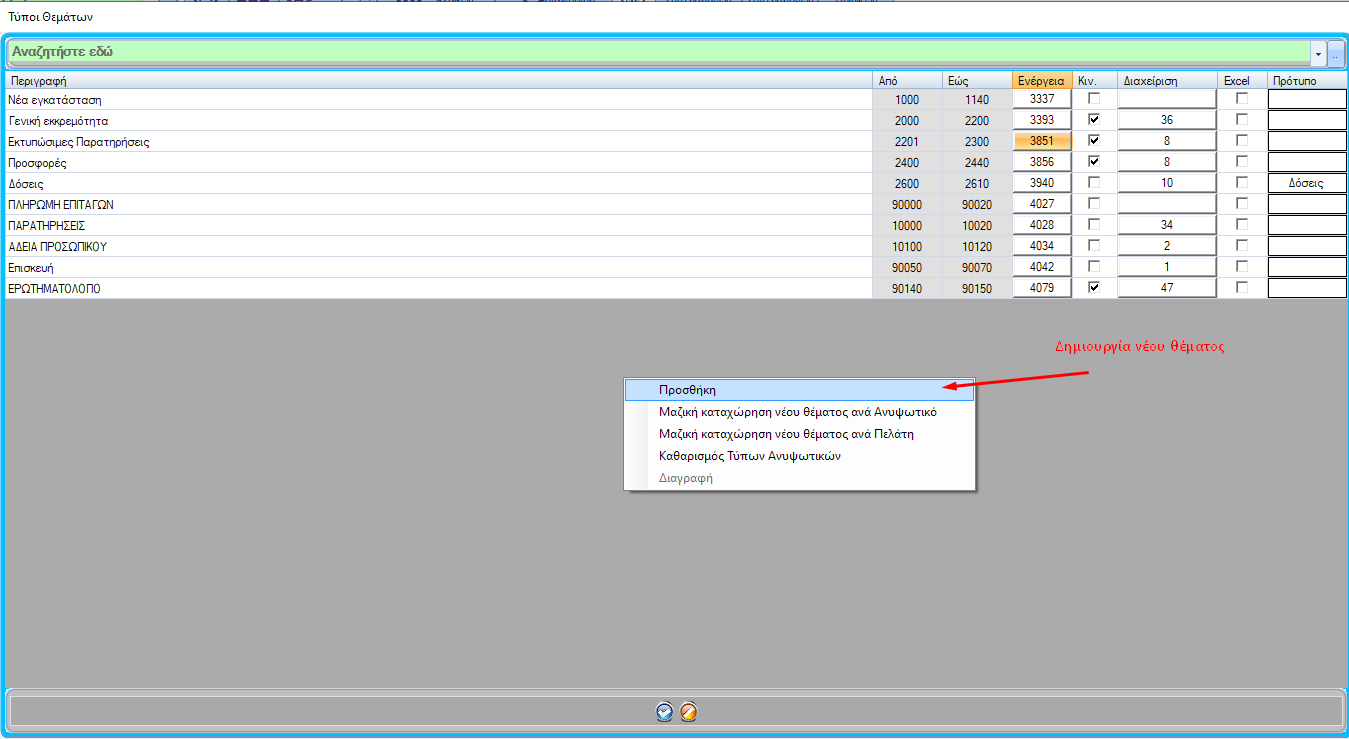
Task: Click Πρότυπο cell showing Δόσεις
Action: (1307, 183)
